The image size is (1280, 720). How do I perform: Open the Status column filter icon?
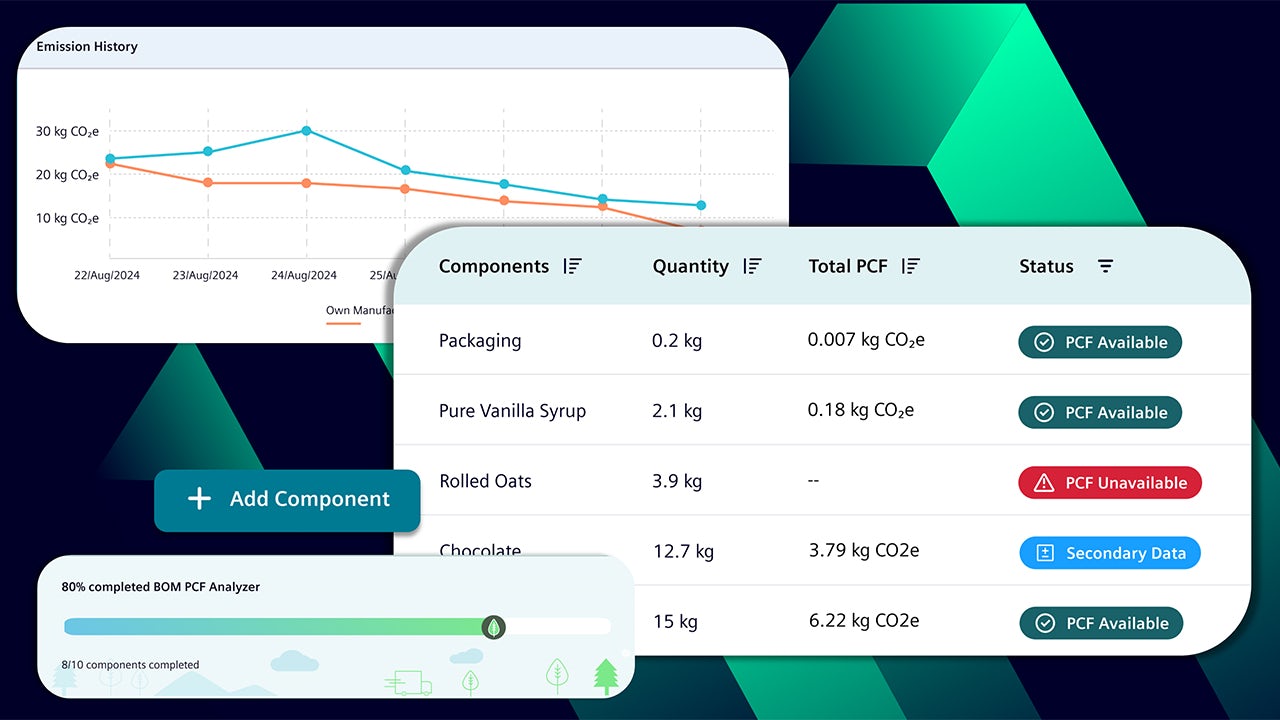tap(1105, 266)
